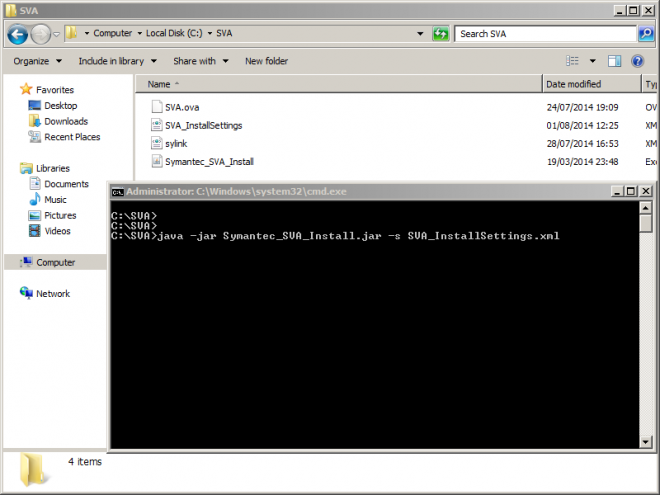
Task: Click the address bar folder icon
Action: point(71,33)
